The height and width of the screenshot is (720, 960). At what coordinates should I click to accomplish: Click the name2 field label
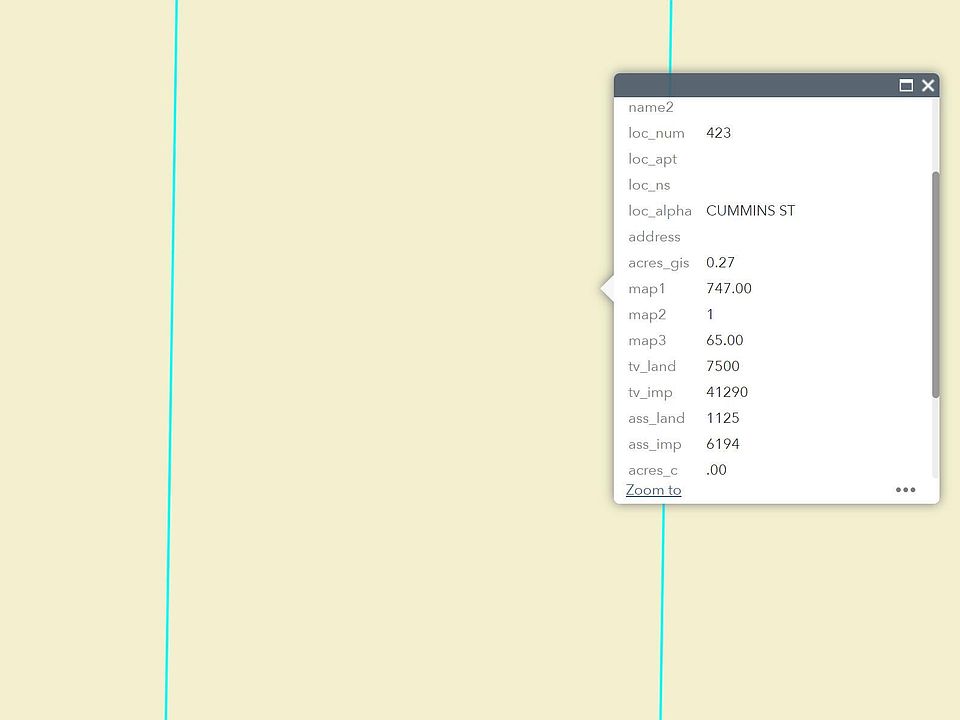(x=651, y=108)
